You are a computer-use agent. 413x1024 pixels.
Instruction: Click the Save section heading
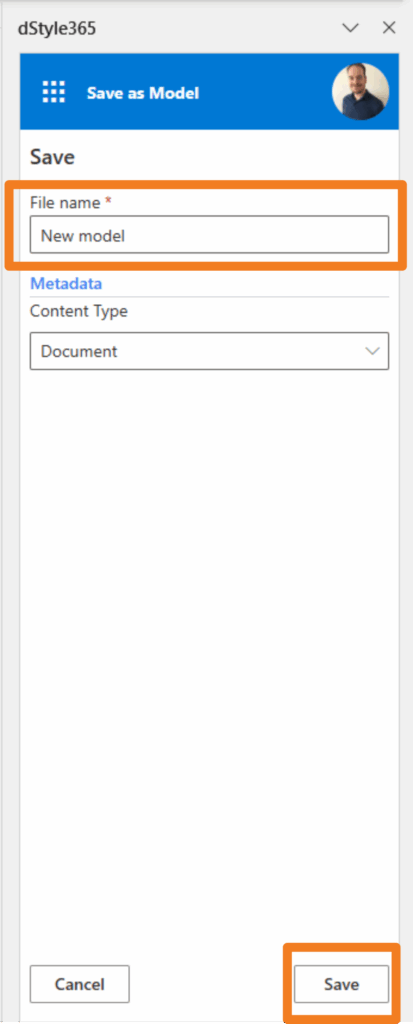coord(52,157)
